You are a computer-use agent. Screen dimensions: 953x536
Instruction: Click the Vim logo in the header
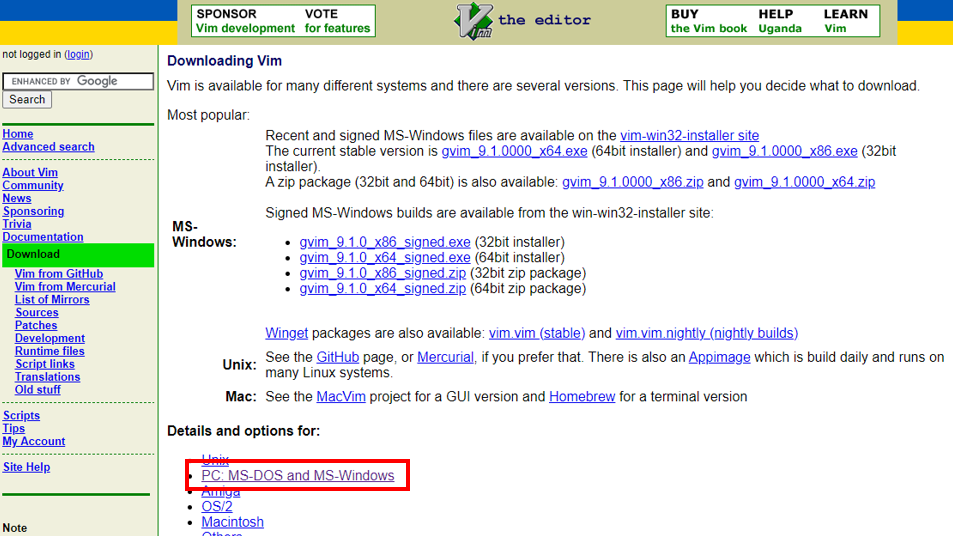tap(473, 21)
